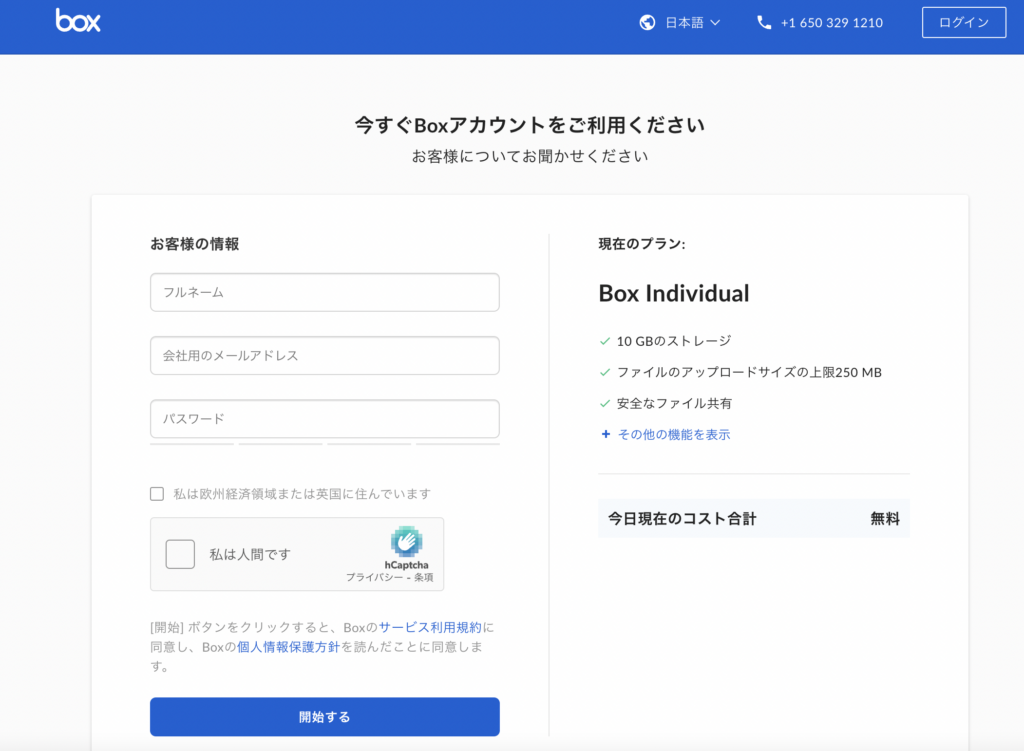This screenshot has width=1024, height=751.
Task: Tick the 私は人間です captcha checkbox
Action: click(x=180, y=554)
